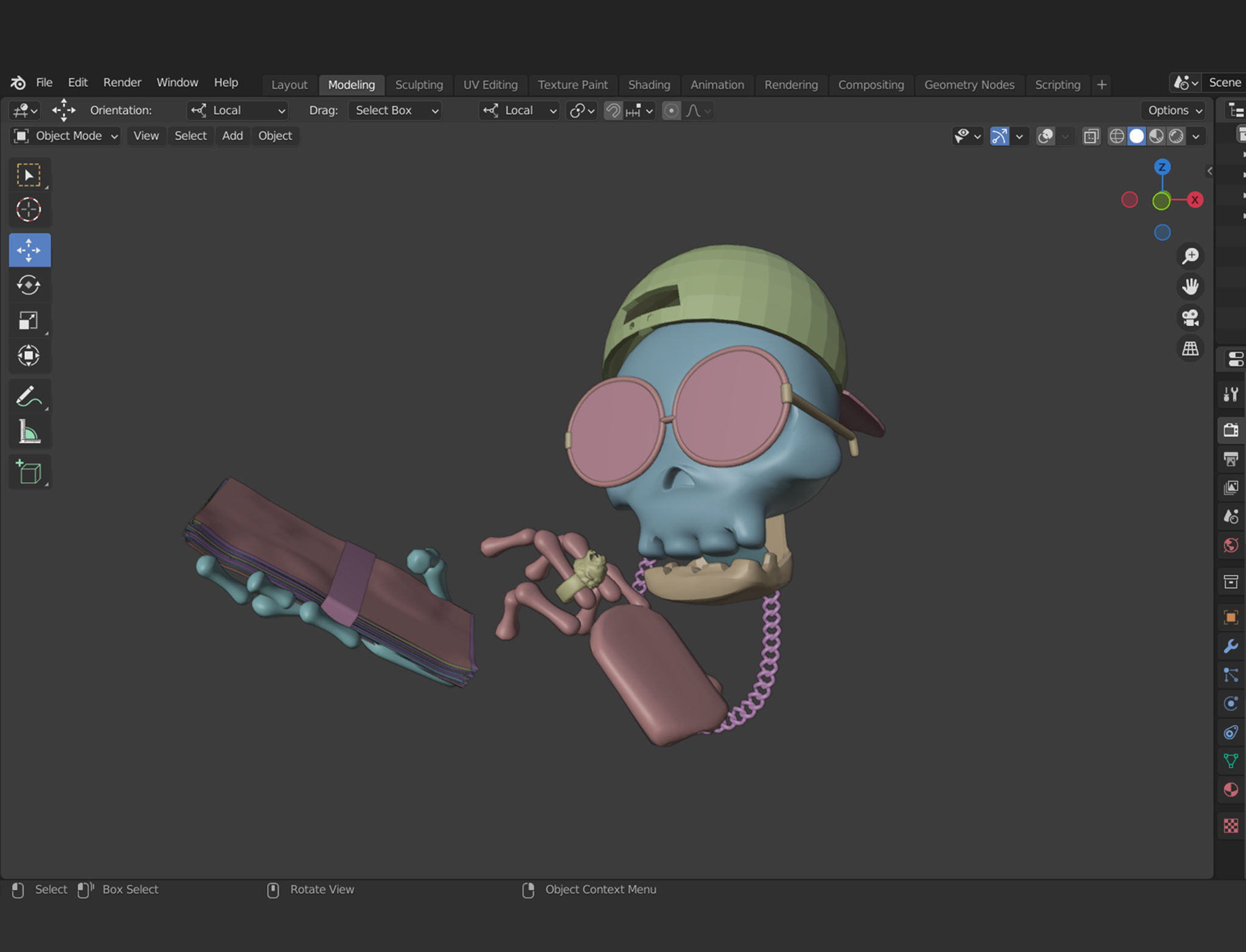The image size is (1246, 952).
Task: Add a new workspace with plus button
Action: tap(1102, 85)
